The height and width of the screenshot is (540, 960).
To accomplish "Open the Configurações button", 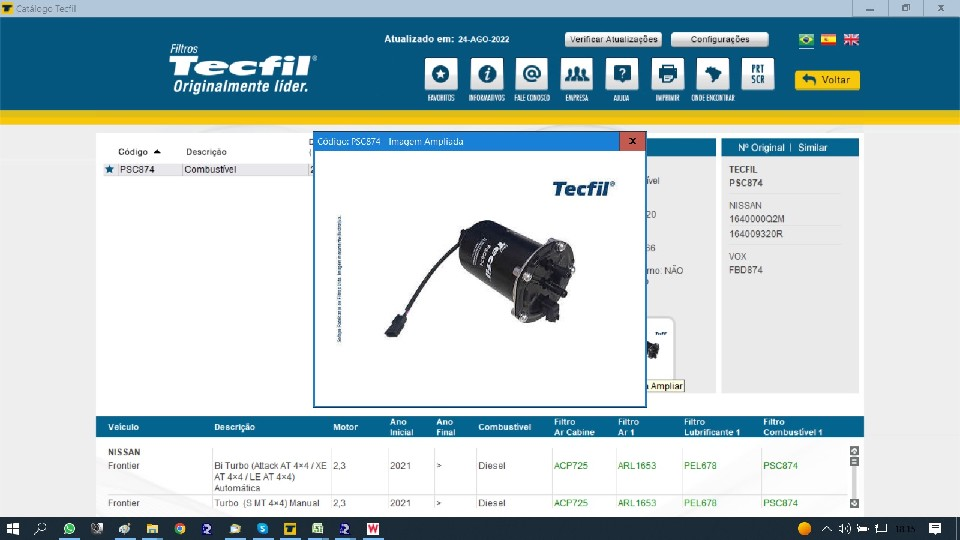I will [719, 40].
